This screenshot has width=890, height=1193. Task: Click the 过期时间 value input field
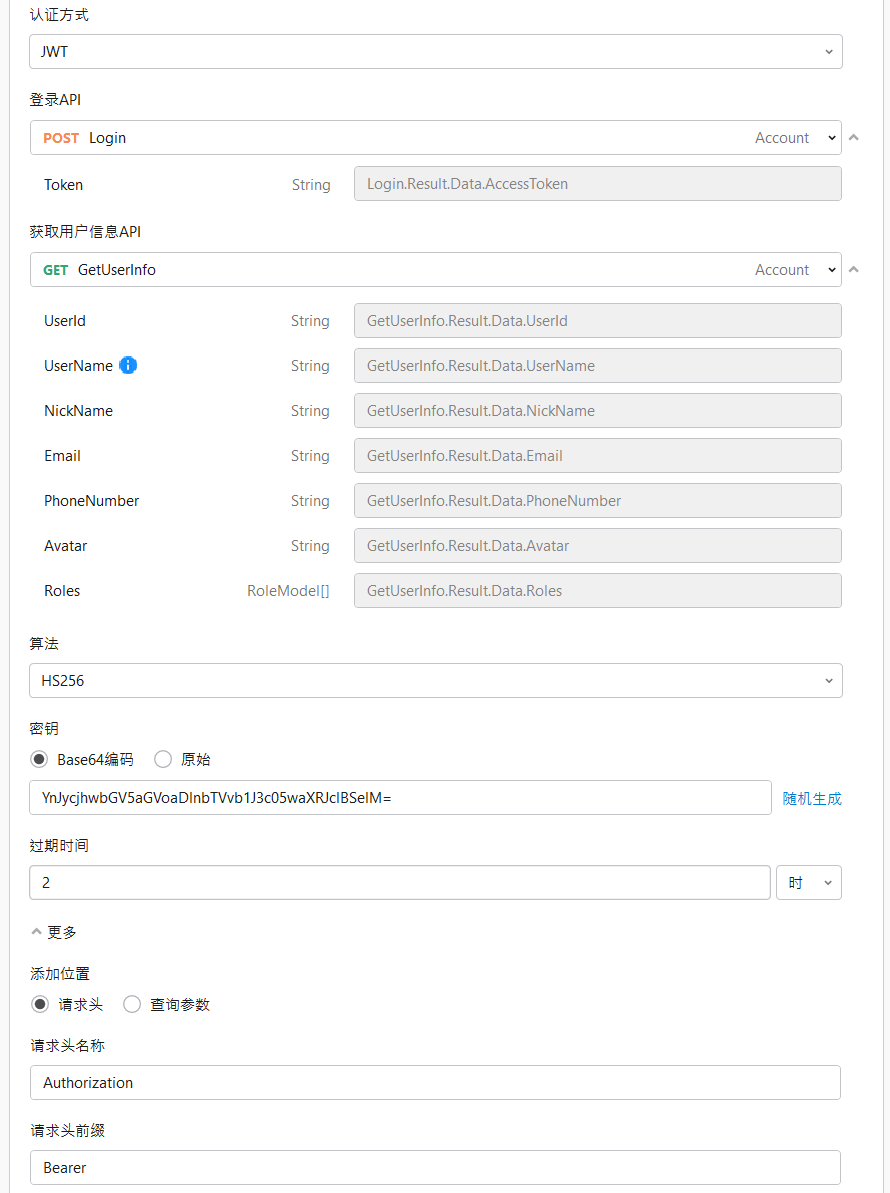click(400, 883)
